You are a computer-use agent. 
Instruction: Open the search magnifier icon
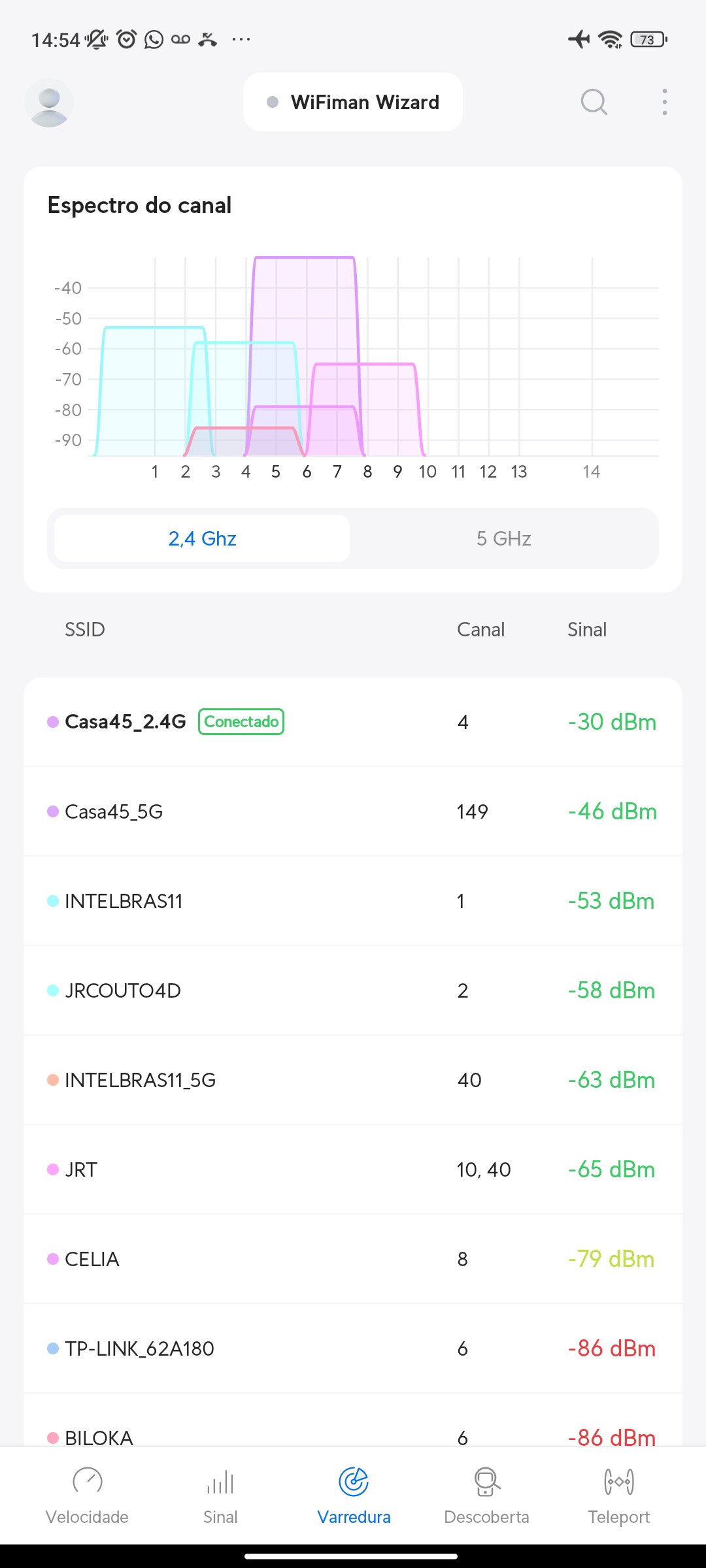tap(594, 102)
